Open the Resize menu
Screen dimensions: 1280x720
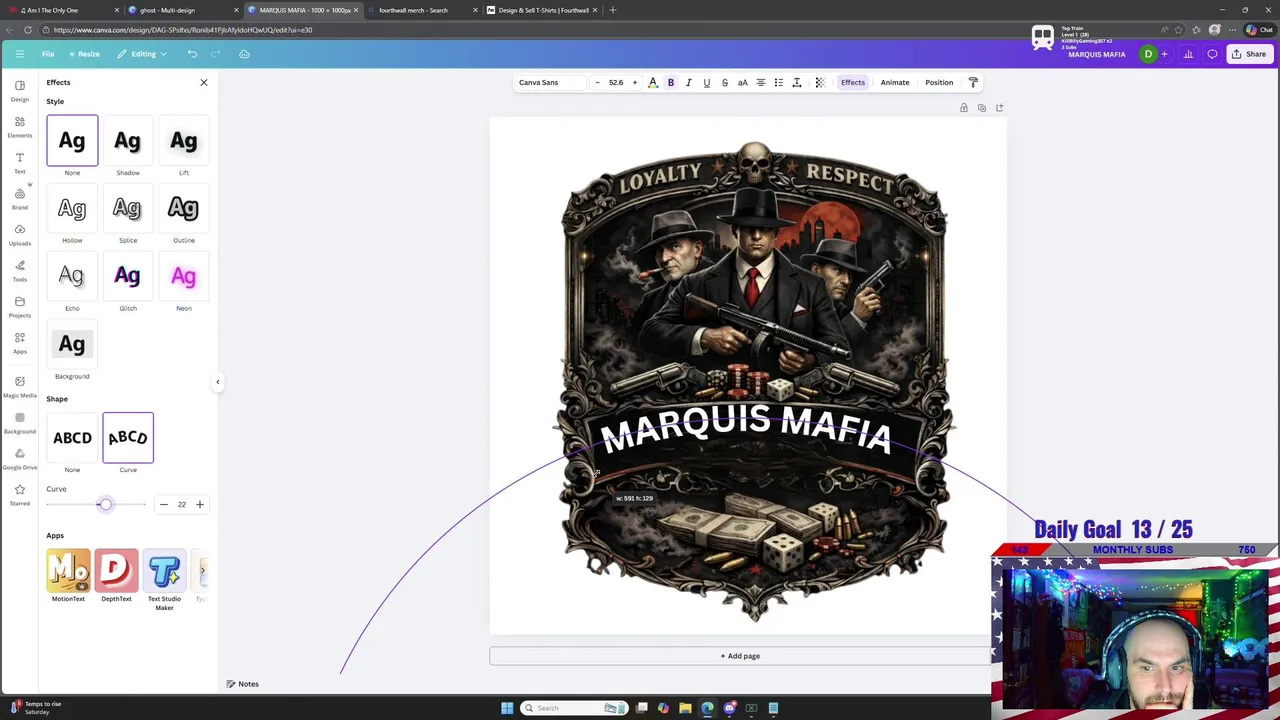coord(83,54)
